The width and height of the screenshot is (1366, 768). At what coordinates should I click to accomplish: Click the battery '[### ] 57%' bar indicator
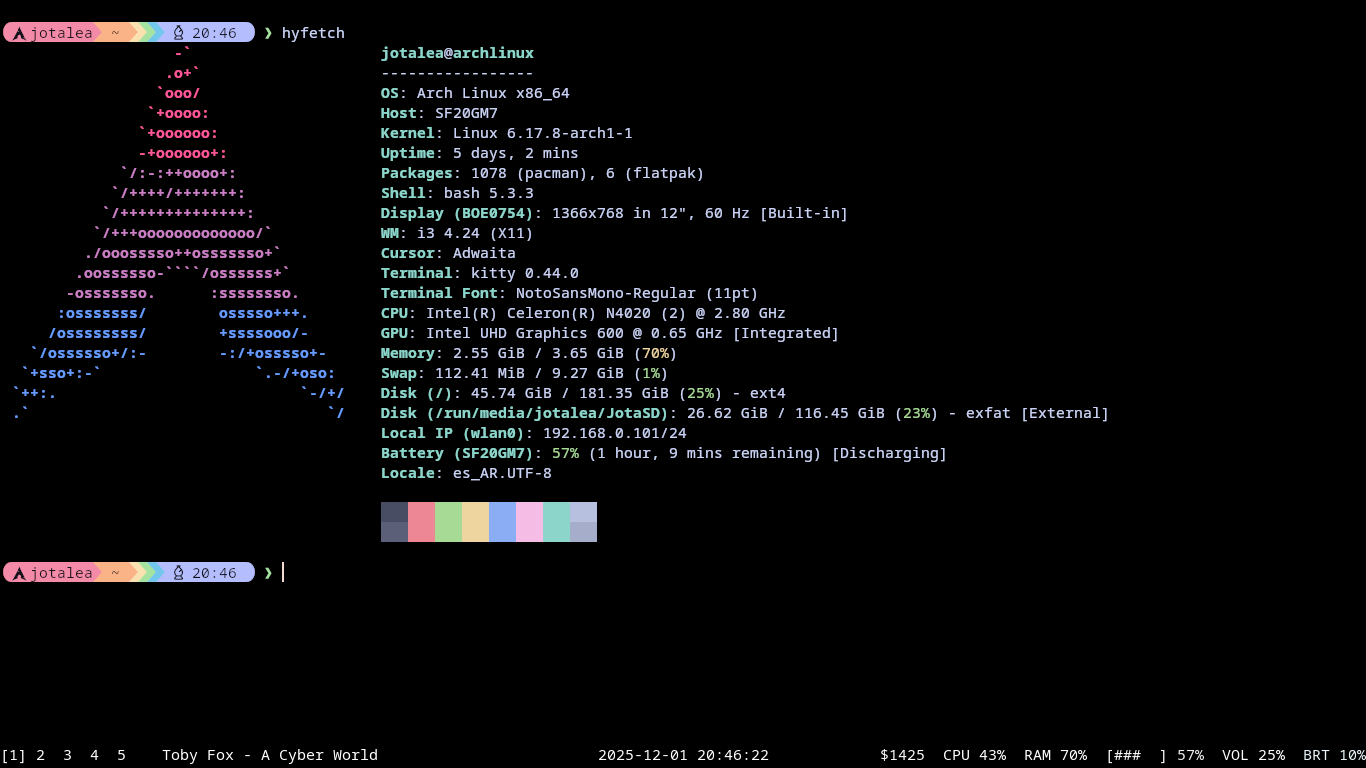click(1154, 755)
